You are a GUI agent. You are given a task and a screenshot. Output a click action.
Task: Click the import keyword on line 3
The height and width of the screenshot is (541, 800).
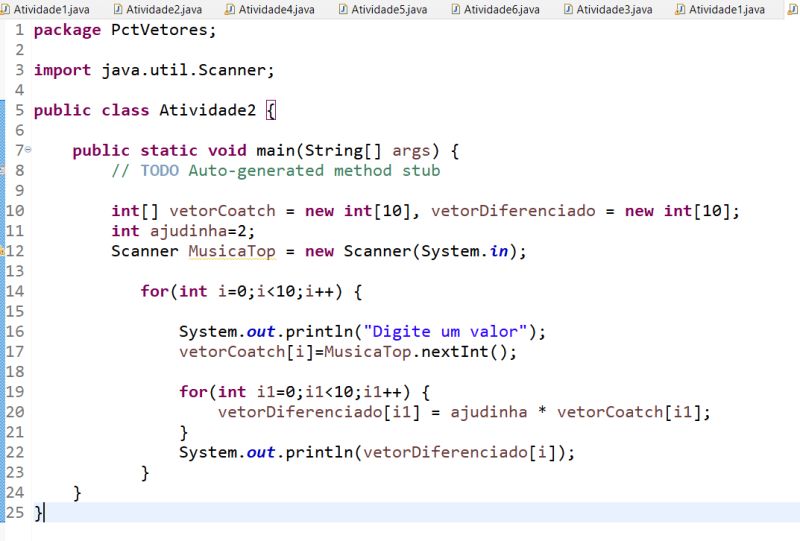(62, 70)
